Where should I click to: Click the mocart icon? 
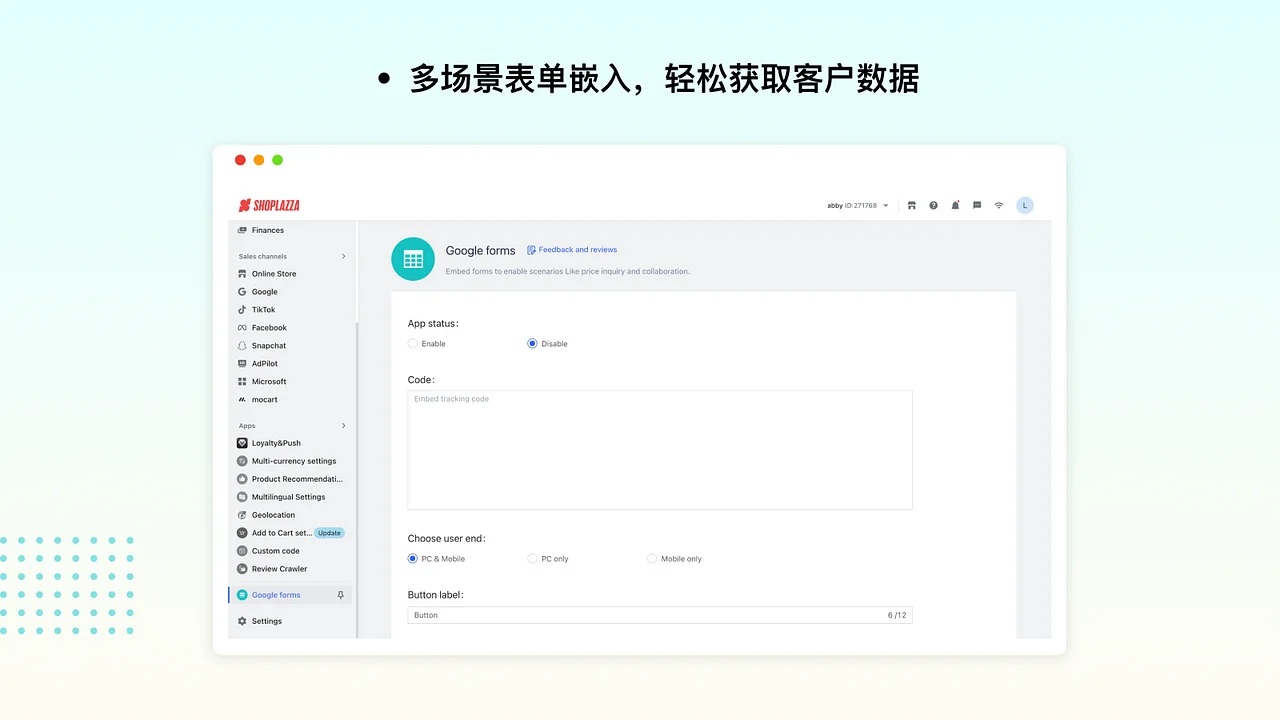coord(242,400)
